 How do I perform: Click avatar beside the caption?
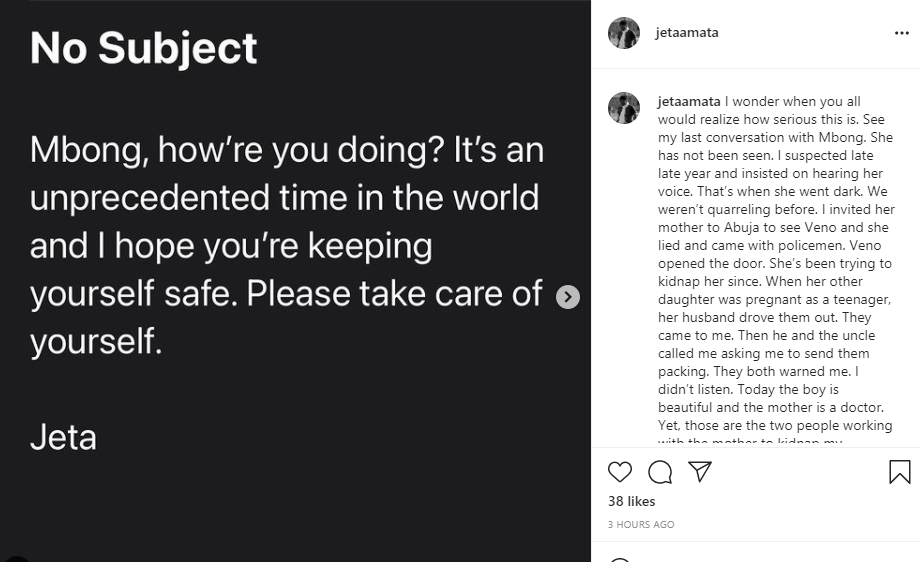pos(624,108)
